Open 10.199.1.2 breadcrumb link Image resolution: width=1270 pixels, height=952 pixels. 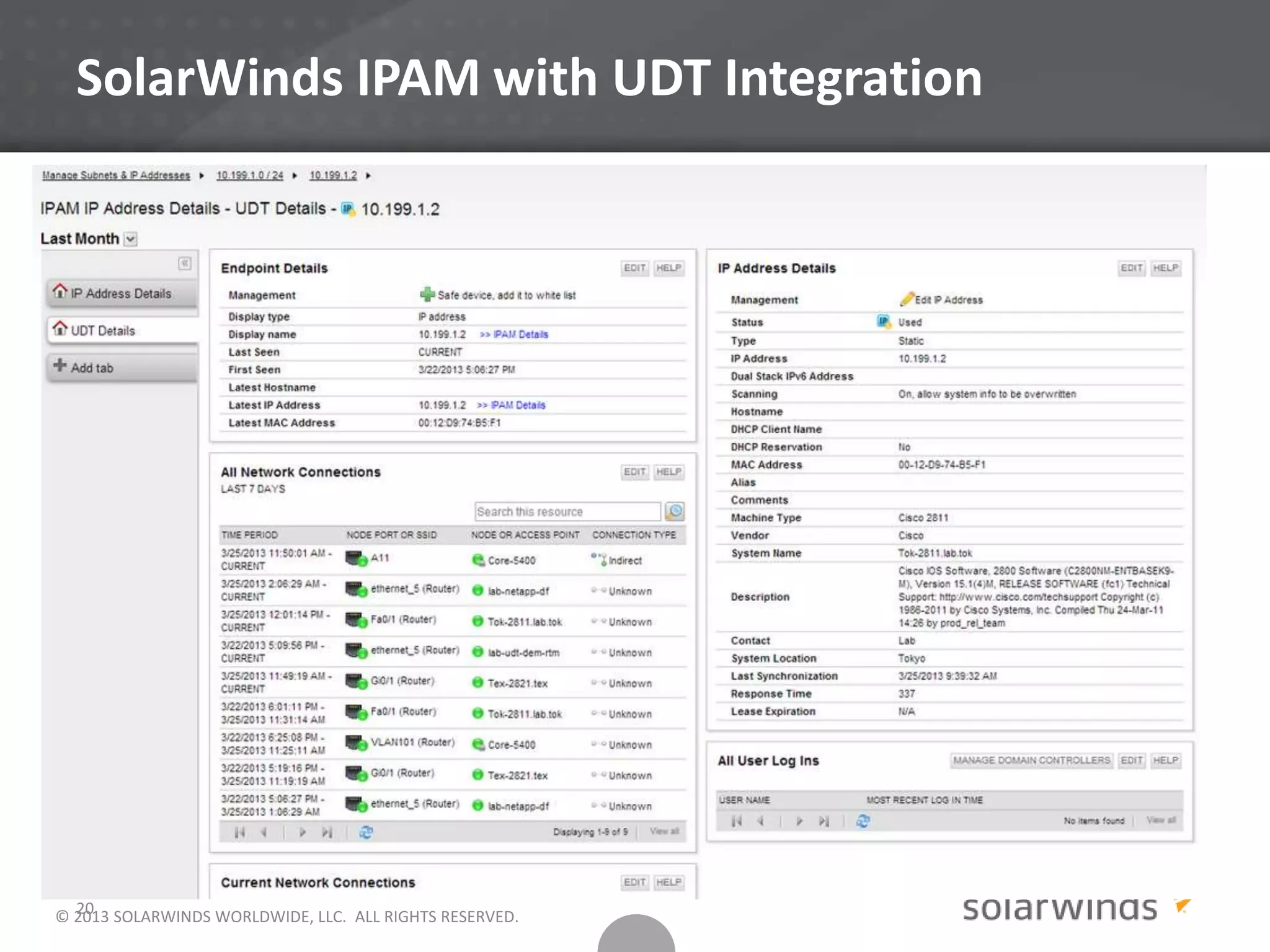click(x=333, y=175)
